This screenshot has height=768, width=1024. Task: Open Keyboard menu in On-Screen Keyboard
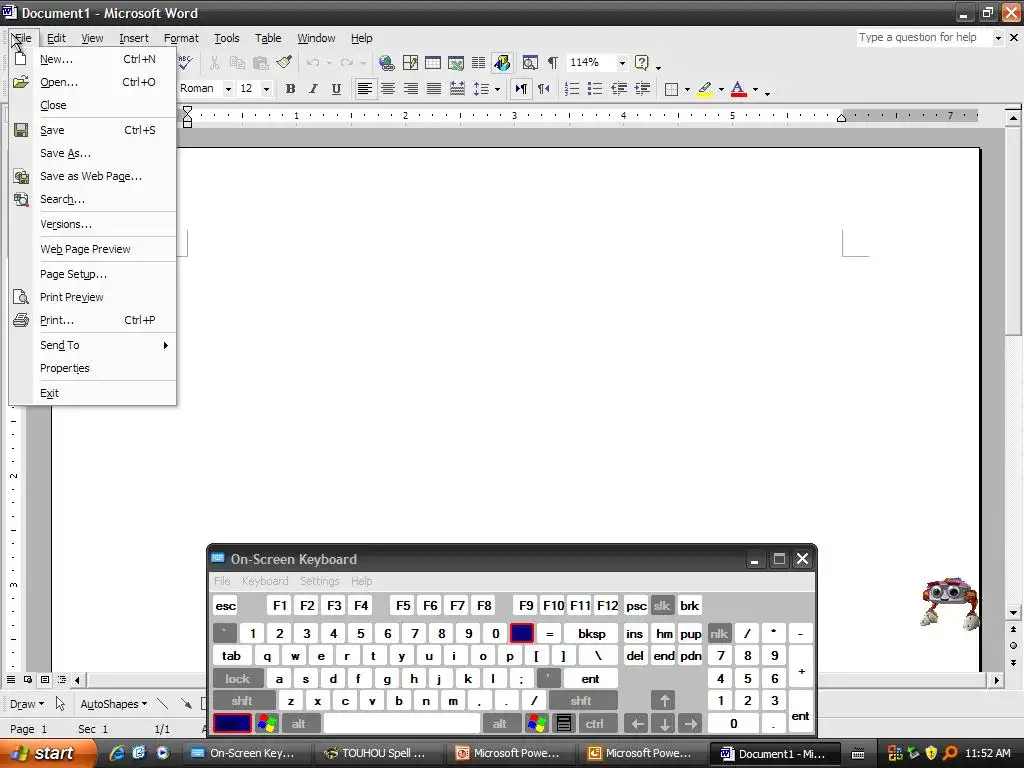tap(264, 581)
